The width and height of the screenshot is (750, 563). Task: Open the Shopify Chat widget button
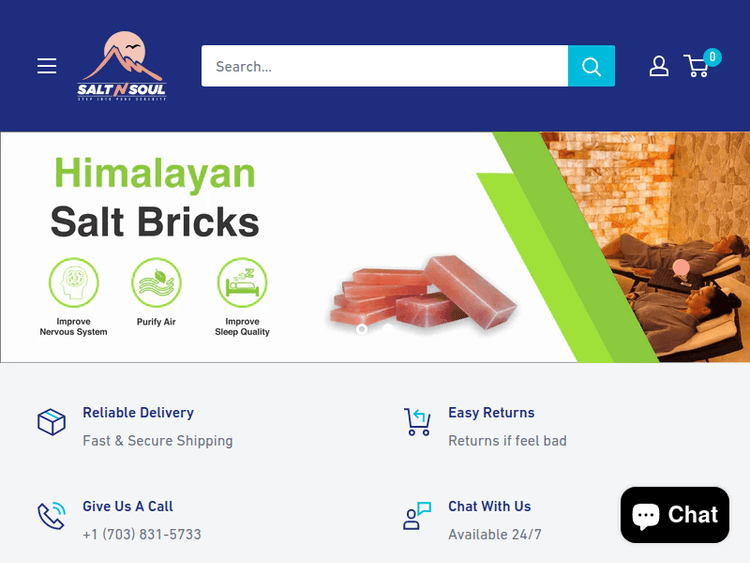[675, 515]
